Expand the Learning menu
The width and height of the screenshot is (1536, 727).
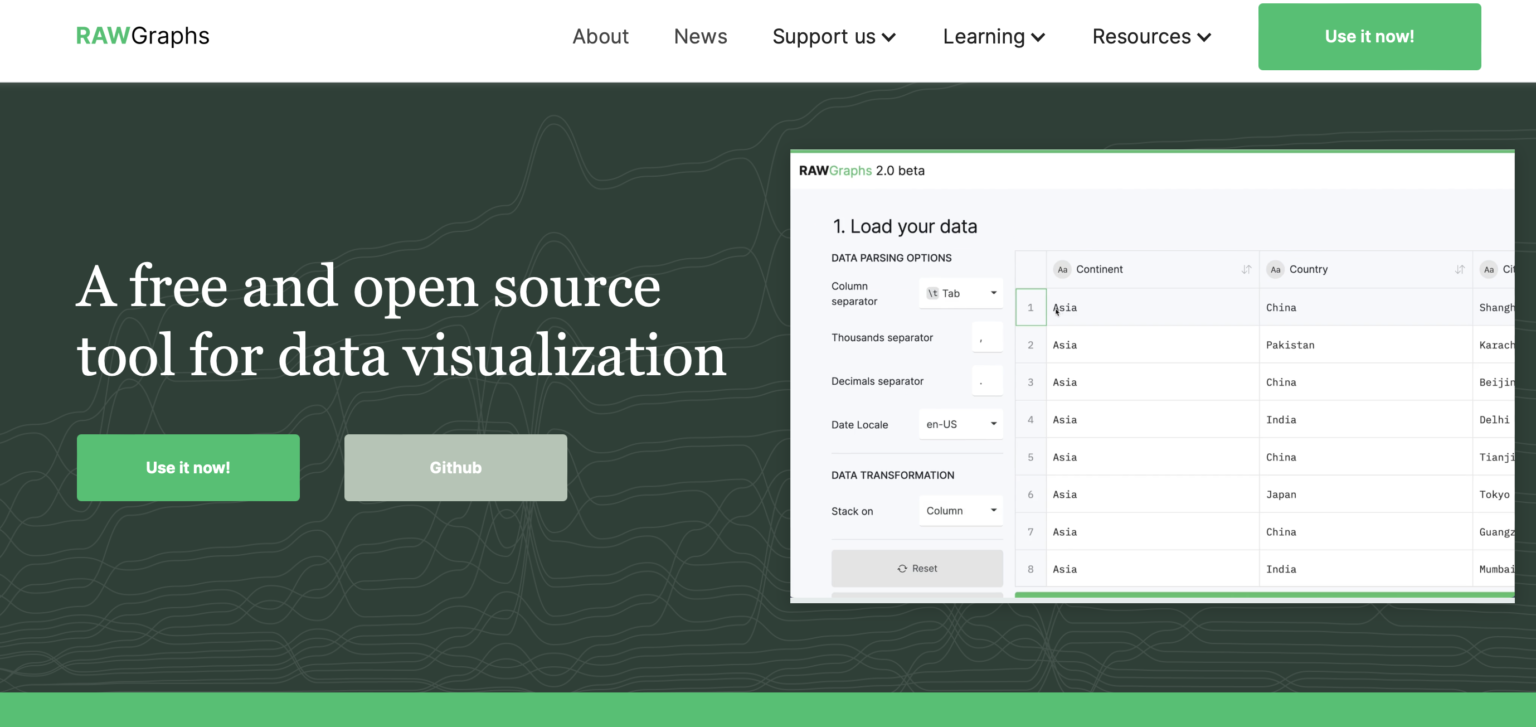pyautogui.click(x=994, y=37)
